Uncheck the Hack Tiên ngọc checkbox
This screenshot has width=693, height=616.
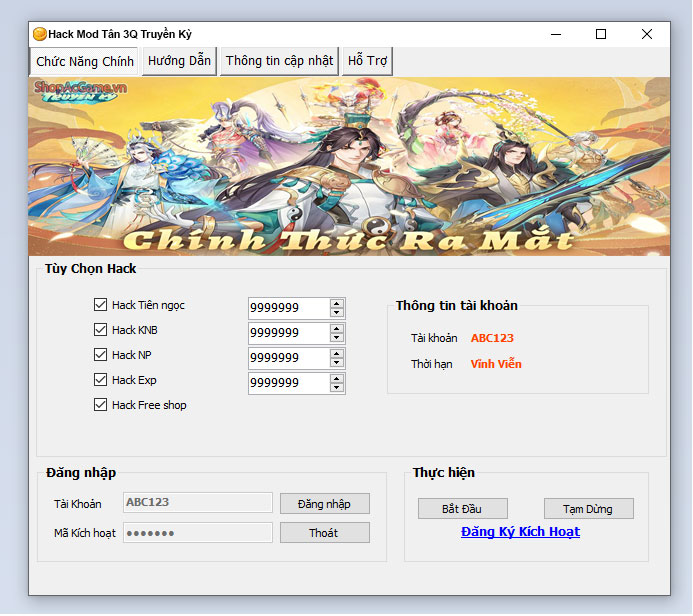coord(100,305)
